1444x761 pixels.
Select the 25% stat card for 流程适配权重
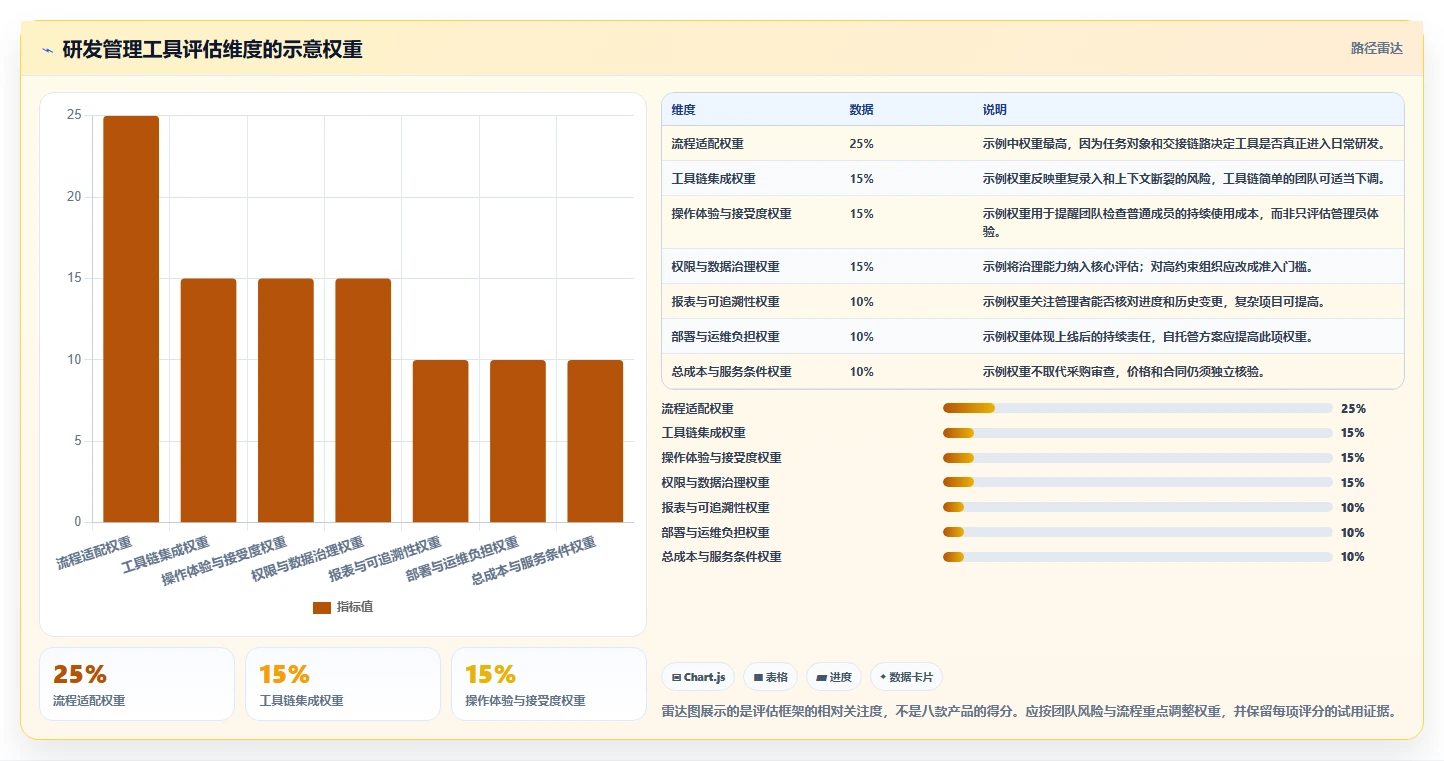[137, 684]
